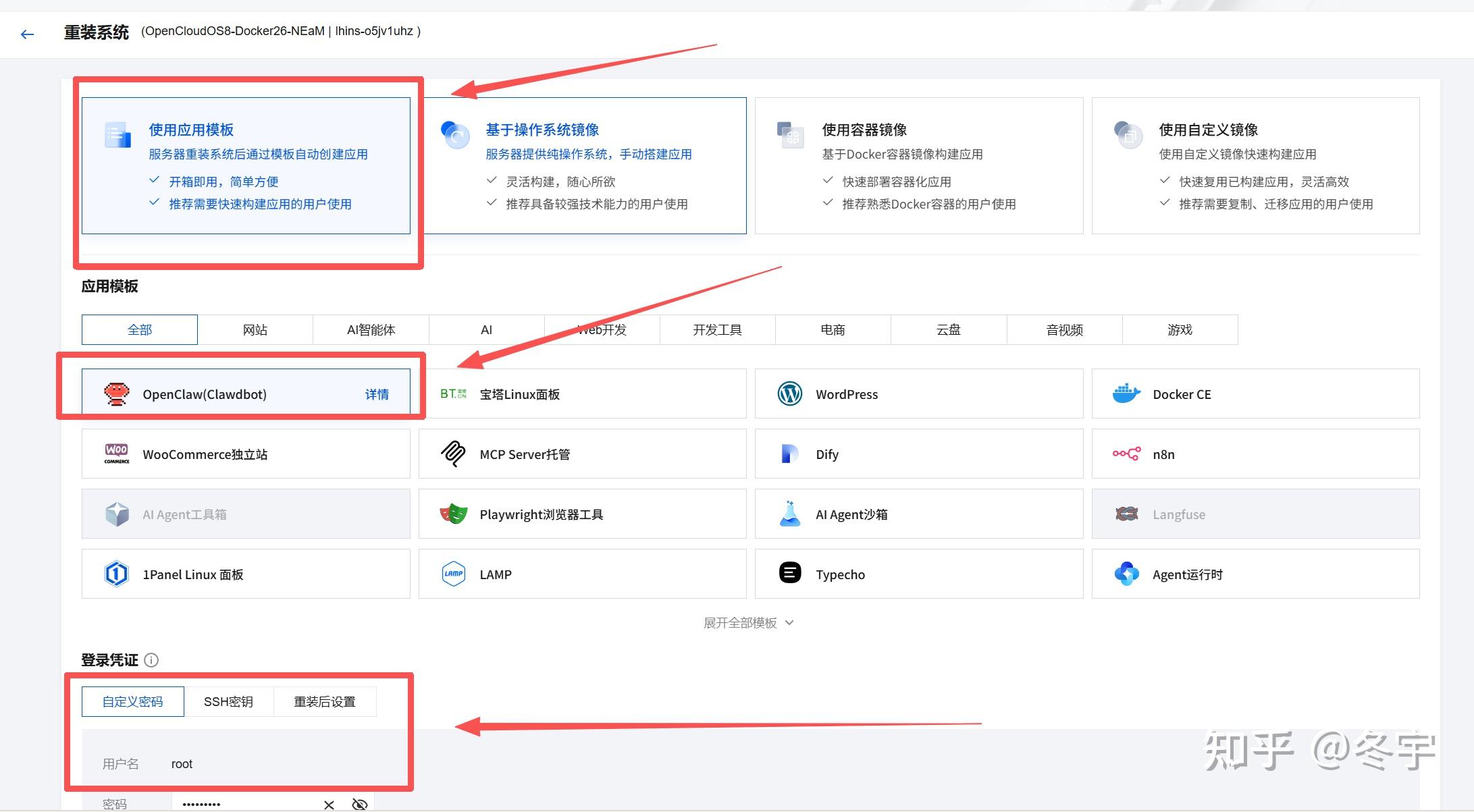
Task: Click the Typecho template icon
Action: [789, 574]
